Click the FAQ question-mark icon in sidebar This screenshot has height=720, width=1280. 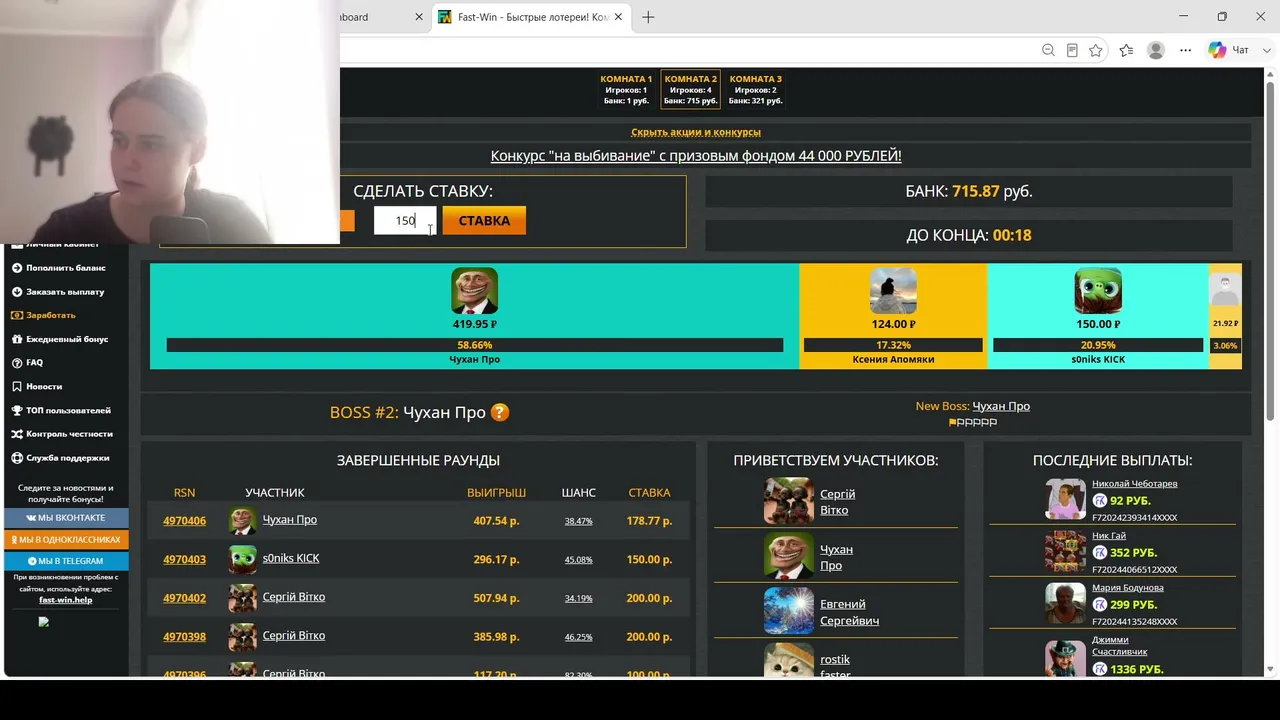[17, 363]
